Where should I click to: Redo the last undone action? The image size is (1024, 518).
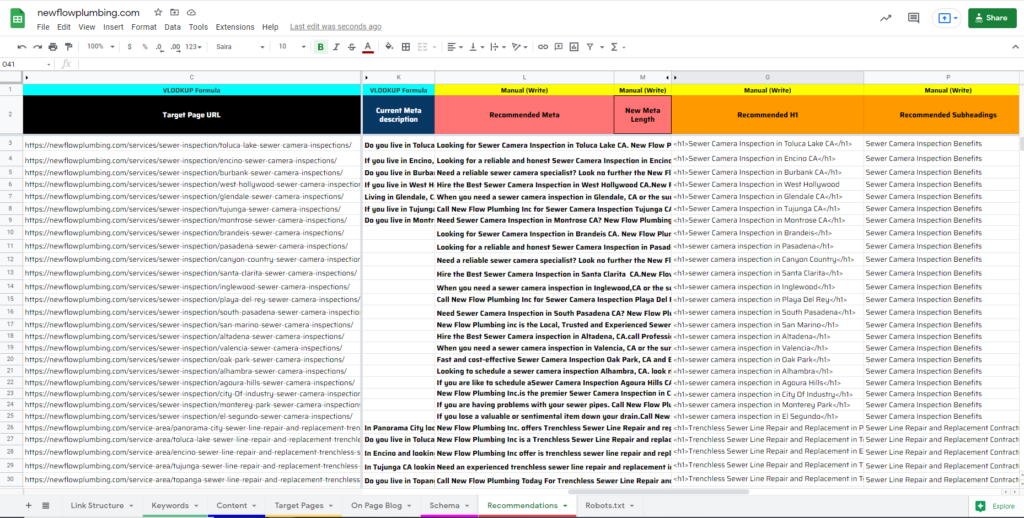[x=37, y=47]
